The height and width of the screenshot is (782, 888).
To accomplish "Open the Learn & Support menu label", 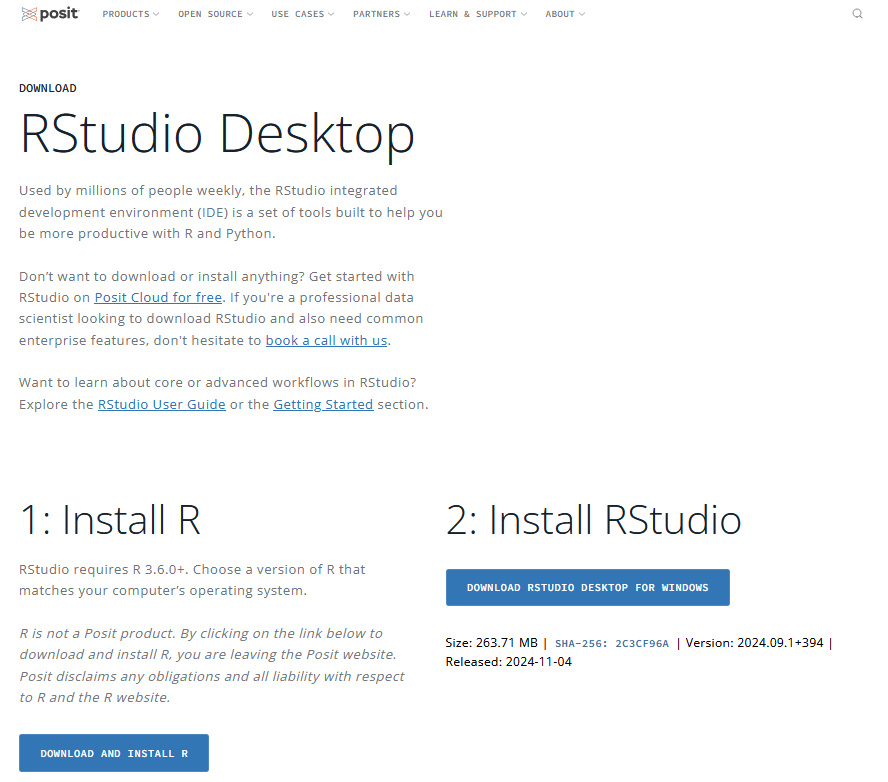I will [472, 15].
